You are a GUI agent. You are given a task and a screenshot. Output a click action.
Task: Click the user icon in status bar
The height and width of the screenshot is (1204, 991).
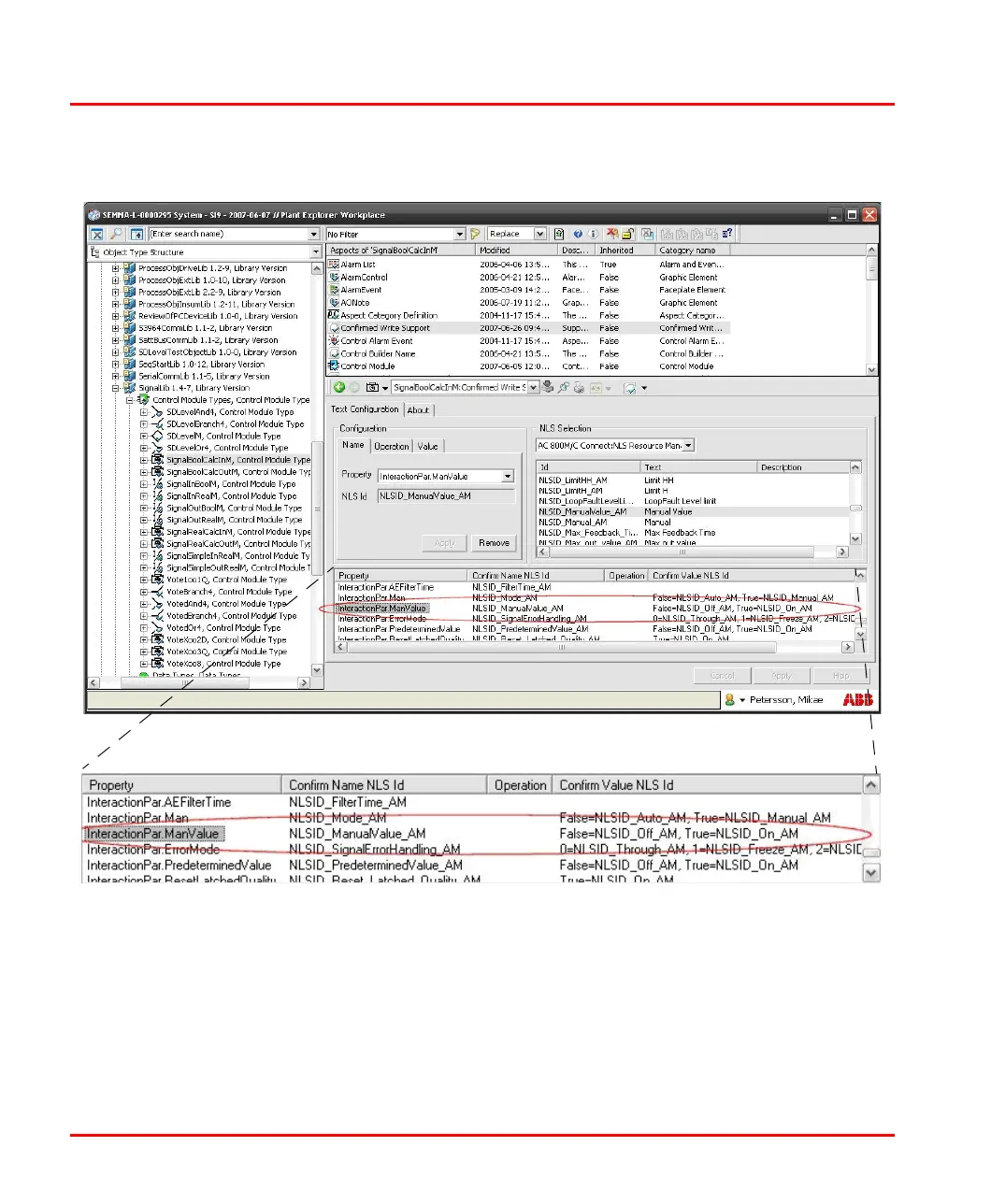click(x=730, y=699)
